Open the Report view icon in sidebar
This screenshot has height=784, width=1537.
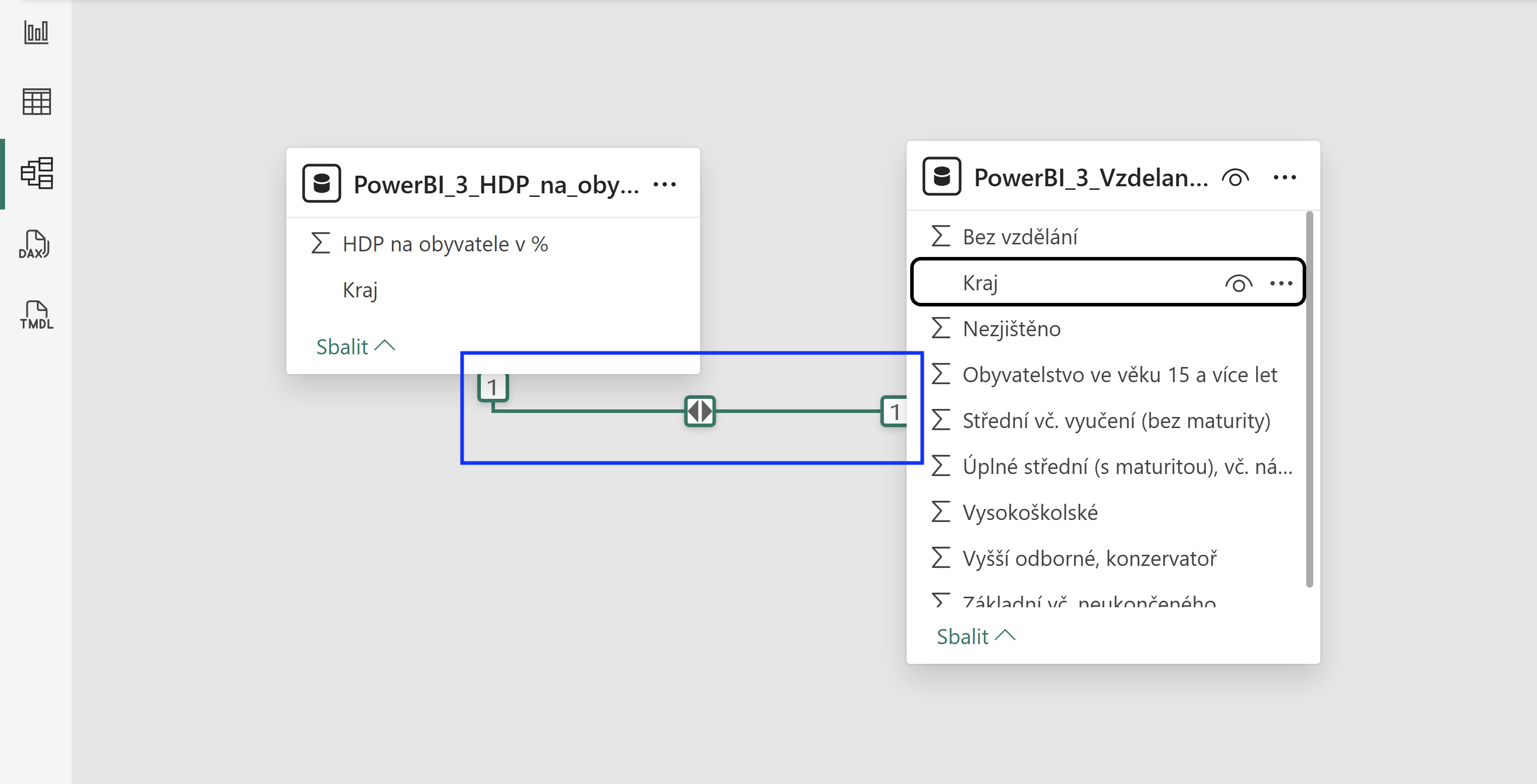point(36,32)
